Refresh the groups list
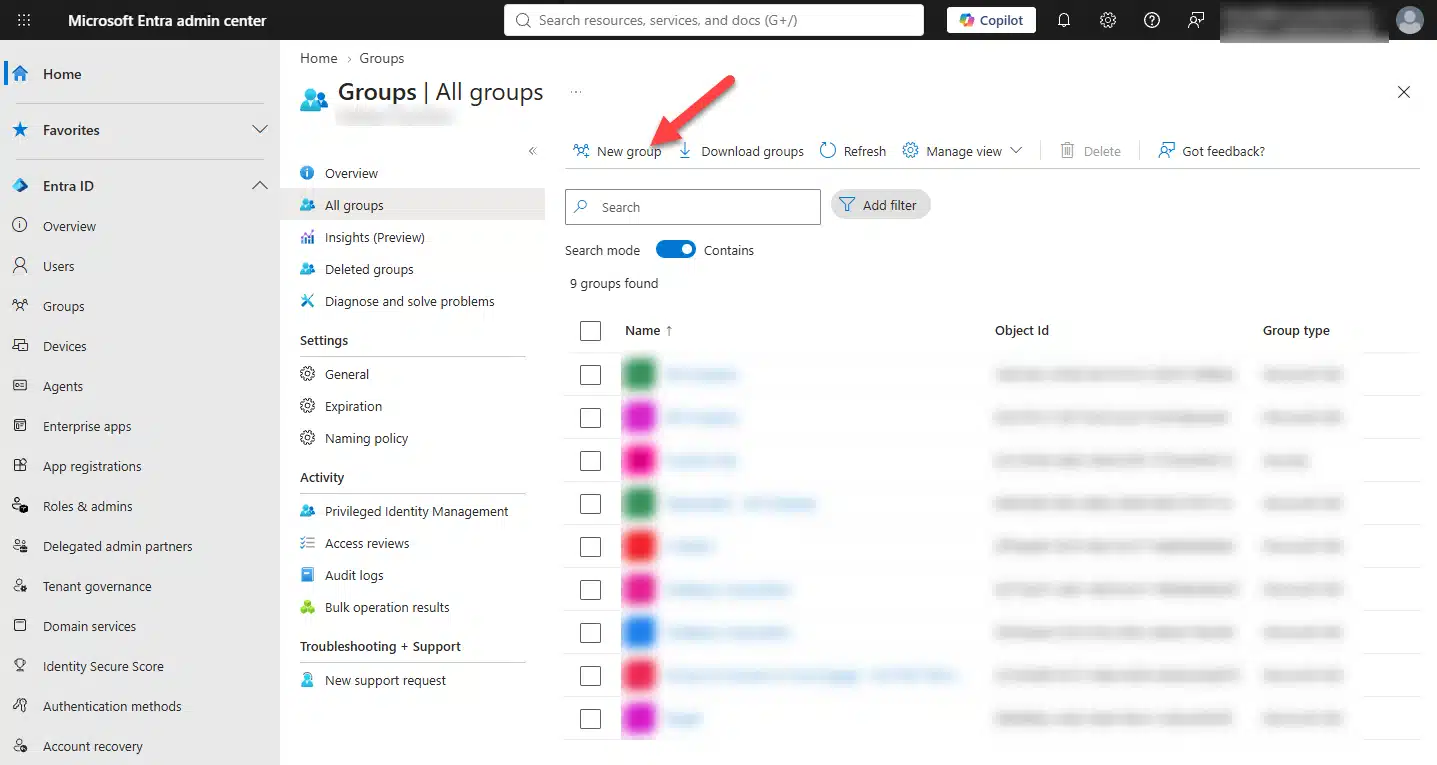Viewport: 1437px width, 765px height. [x=853, y=151]
